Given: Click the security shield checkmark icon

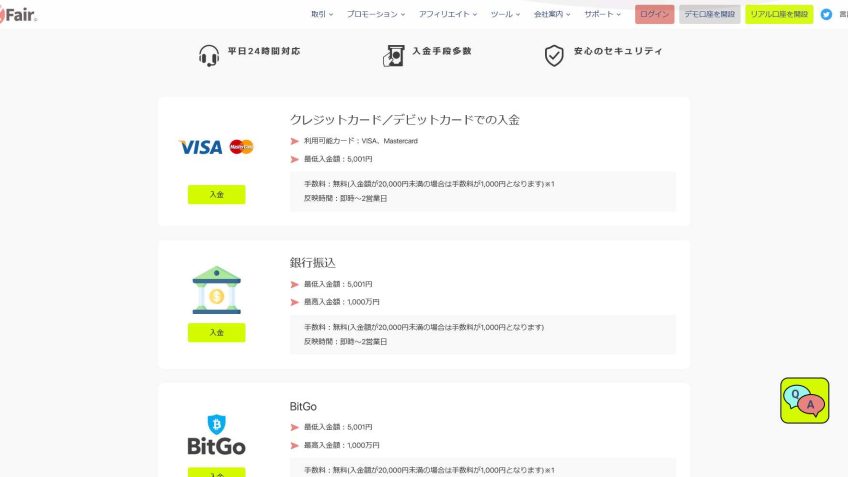Looking at the screenshot, I should (554, 55).
